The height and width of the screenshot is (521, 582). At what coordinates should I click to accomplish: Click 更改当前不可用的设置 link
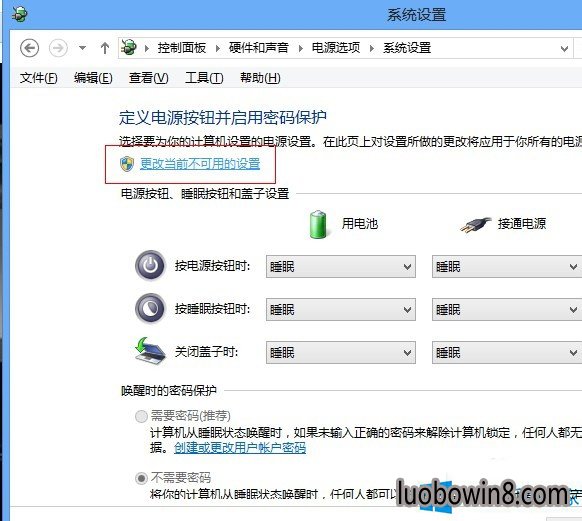tap(200, 164)
